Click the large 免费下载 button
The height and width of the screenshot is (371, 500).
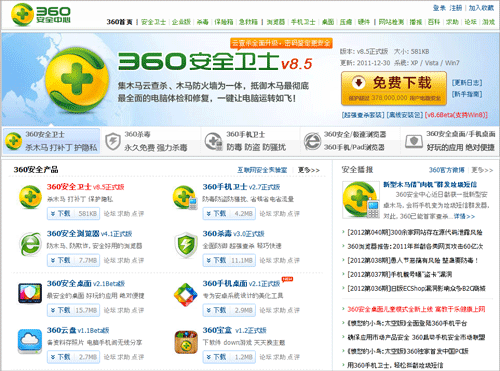394,88
